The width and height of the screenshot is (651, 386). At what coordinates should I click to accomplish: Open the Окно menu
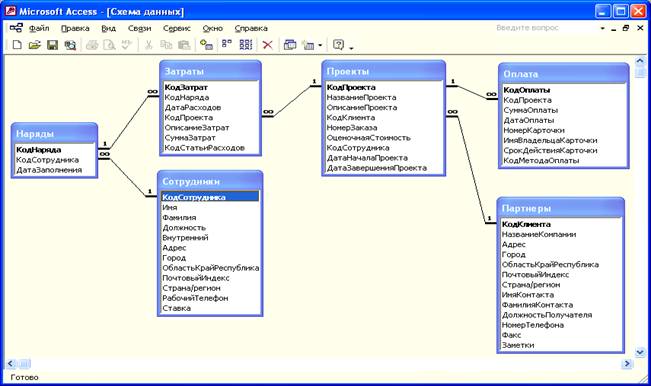pos(213,28)
